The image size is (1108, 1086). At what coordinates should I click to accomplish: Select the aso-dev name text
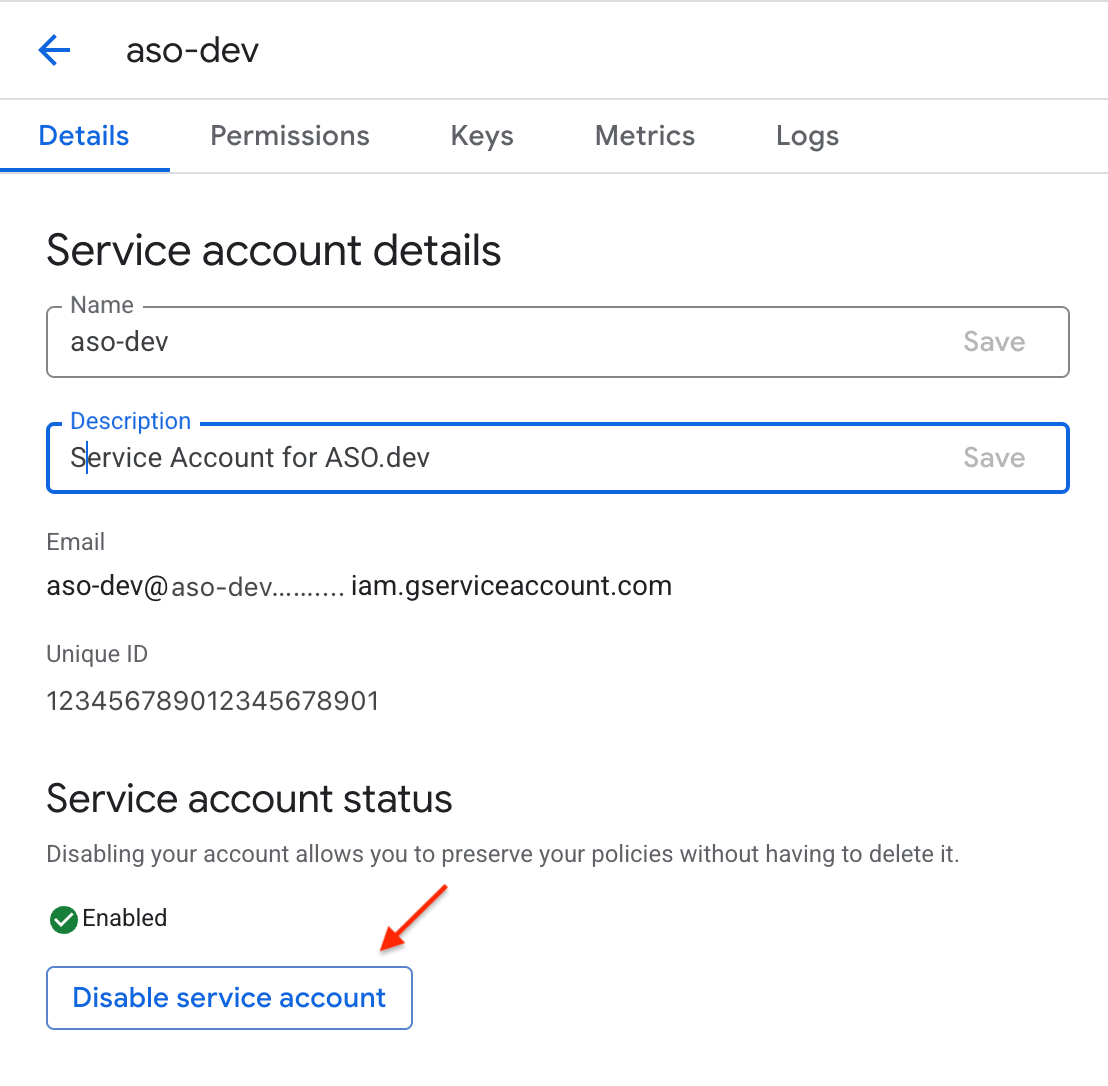[x=119, y=341]
